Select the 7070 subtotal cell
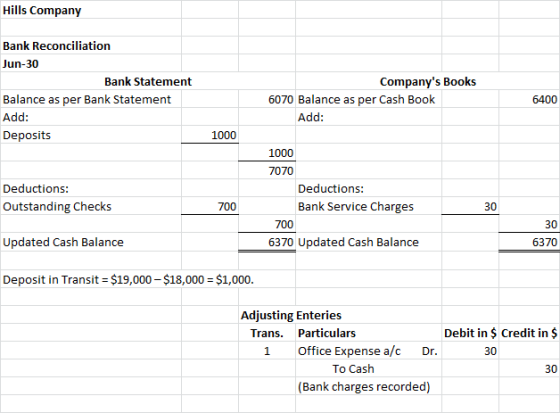 click(x=281, y=171)
